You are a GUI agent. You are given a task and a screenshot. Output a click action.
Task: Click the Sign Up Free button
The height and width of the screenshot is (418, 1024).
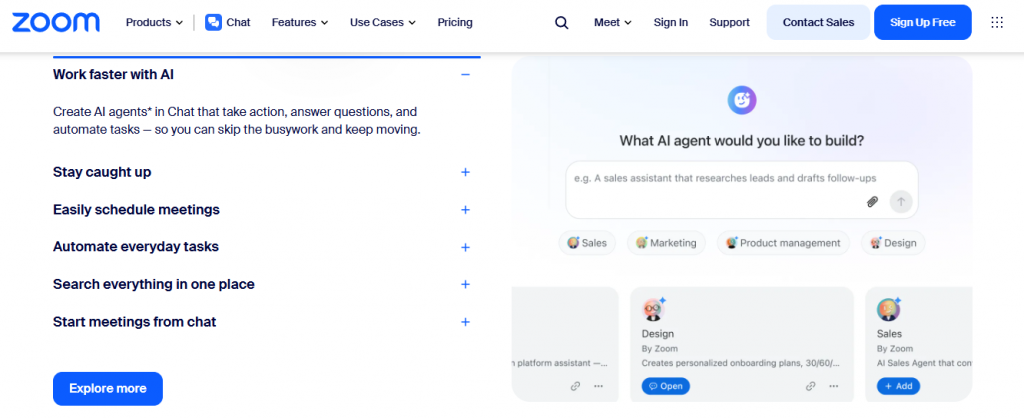923,22
